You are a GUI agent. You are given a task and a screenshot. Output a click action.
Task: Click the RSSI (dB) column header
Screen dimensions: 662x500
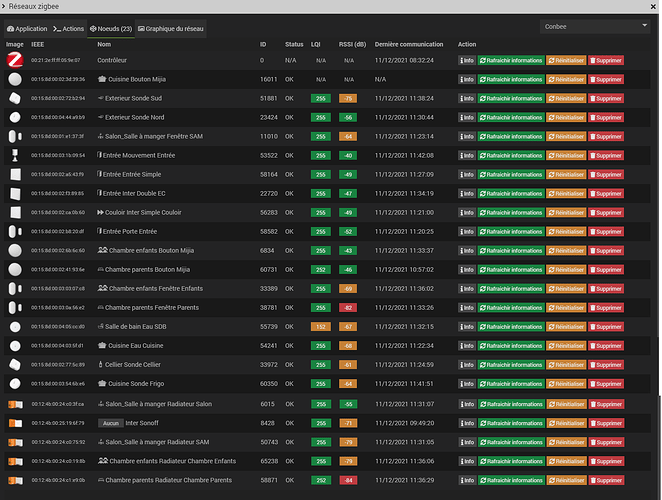click(x=352, y=44)
